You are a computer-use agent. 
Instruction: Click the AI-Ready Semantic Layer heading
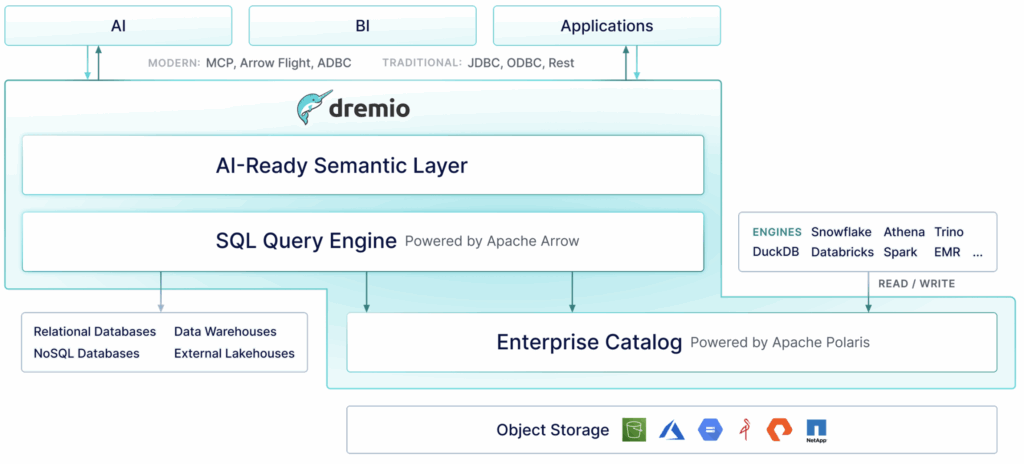[342, 165]
